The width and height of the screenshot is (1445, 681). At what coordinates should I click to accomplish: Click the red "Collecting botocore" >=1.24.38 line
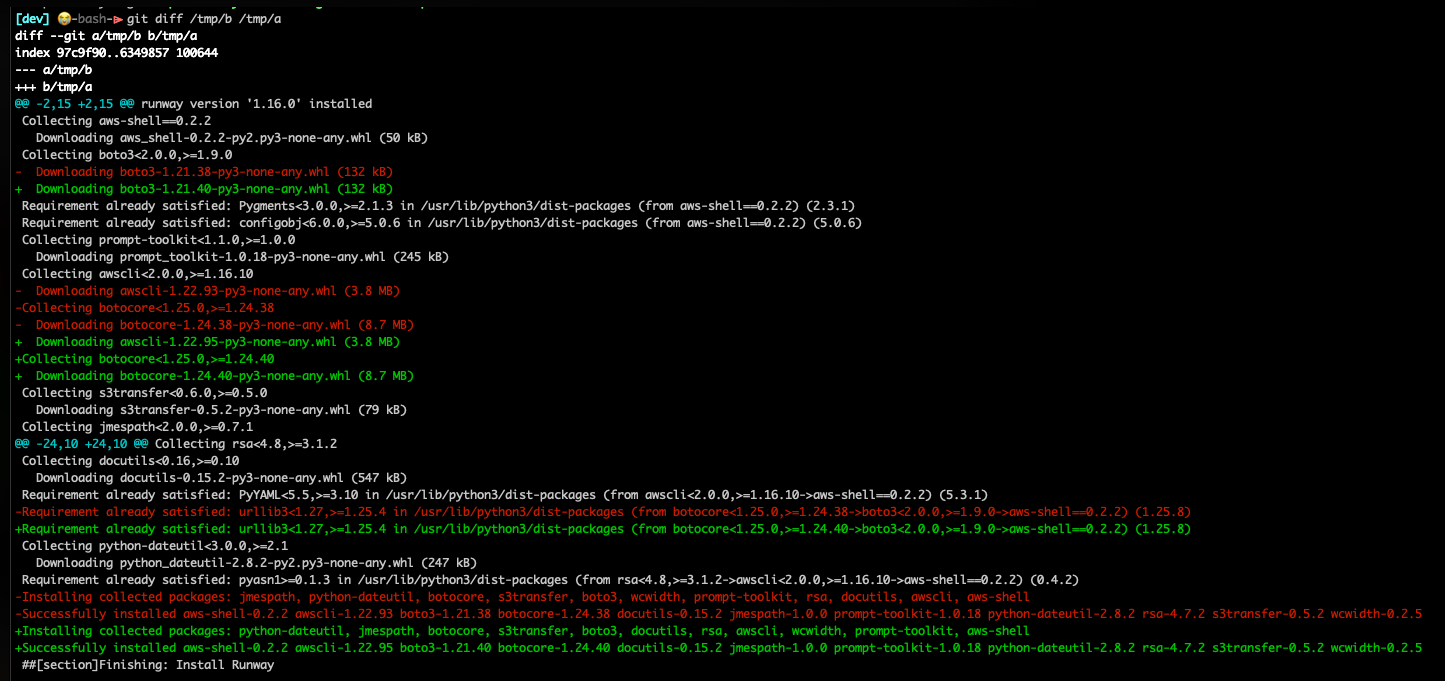[x=145, y=308]
